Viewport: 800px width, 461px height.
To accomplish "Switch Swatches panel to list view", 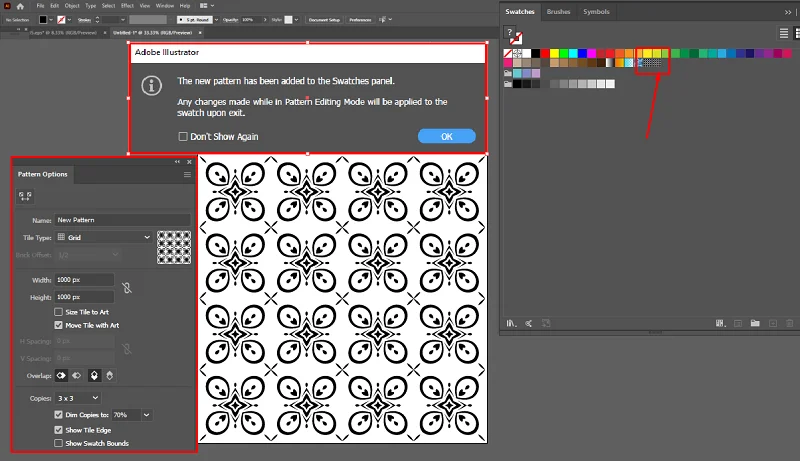I will coord(784,34).
